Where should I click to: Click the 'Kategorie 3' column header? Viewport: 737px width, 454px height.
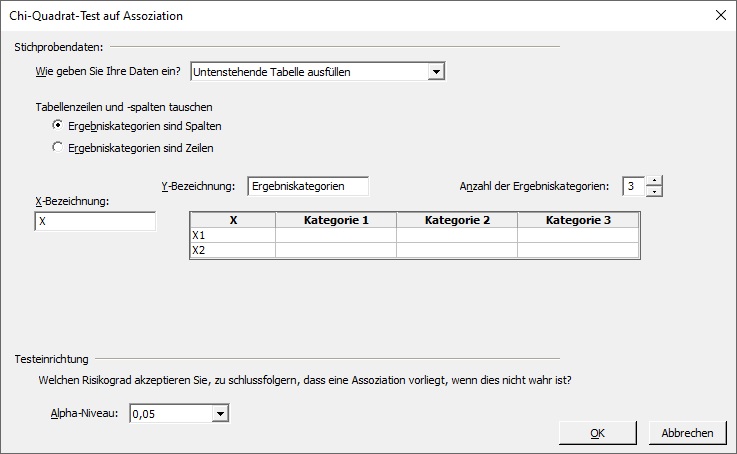pyautogui.click(x=578, y=220)
